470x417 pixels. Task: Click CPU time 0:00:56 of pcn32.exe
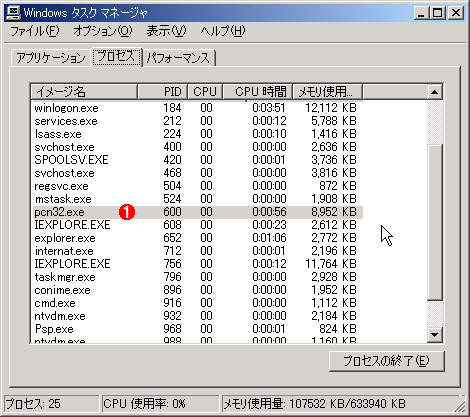[269, 212]
